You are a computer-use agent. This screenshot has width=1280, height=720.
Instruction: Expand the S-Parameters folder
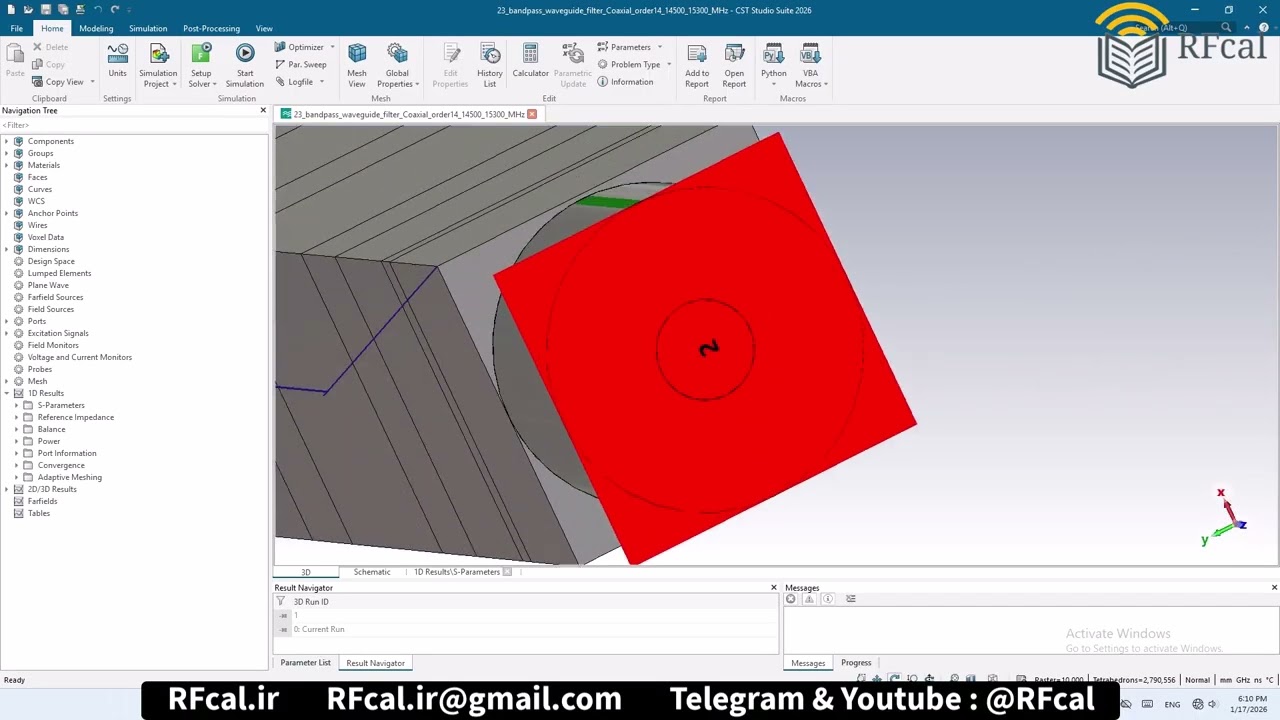click(x=16, y=405)
